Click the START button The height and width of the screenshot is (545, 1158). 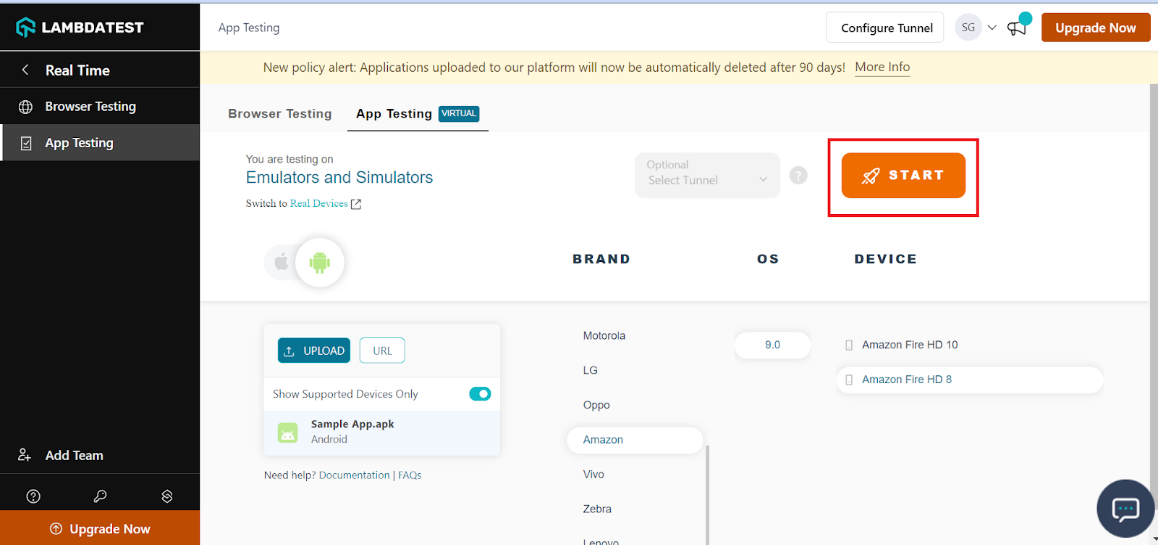903,176
